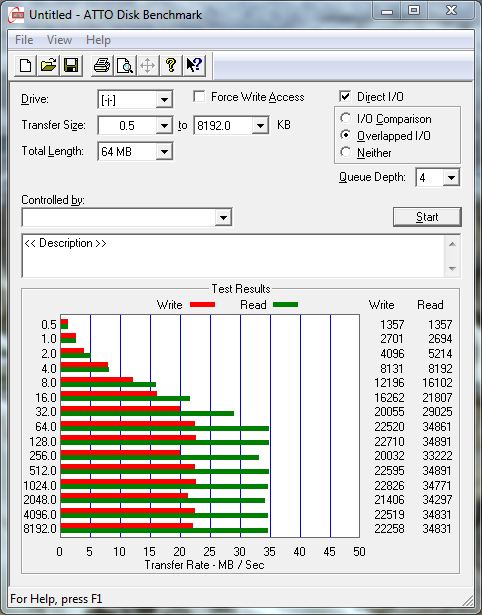The image size is (482, 615).
Task: Open the Drive dropdown list
Action: pos(164,100)
